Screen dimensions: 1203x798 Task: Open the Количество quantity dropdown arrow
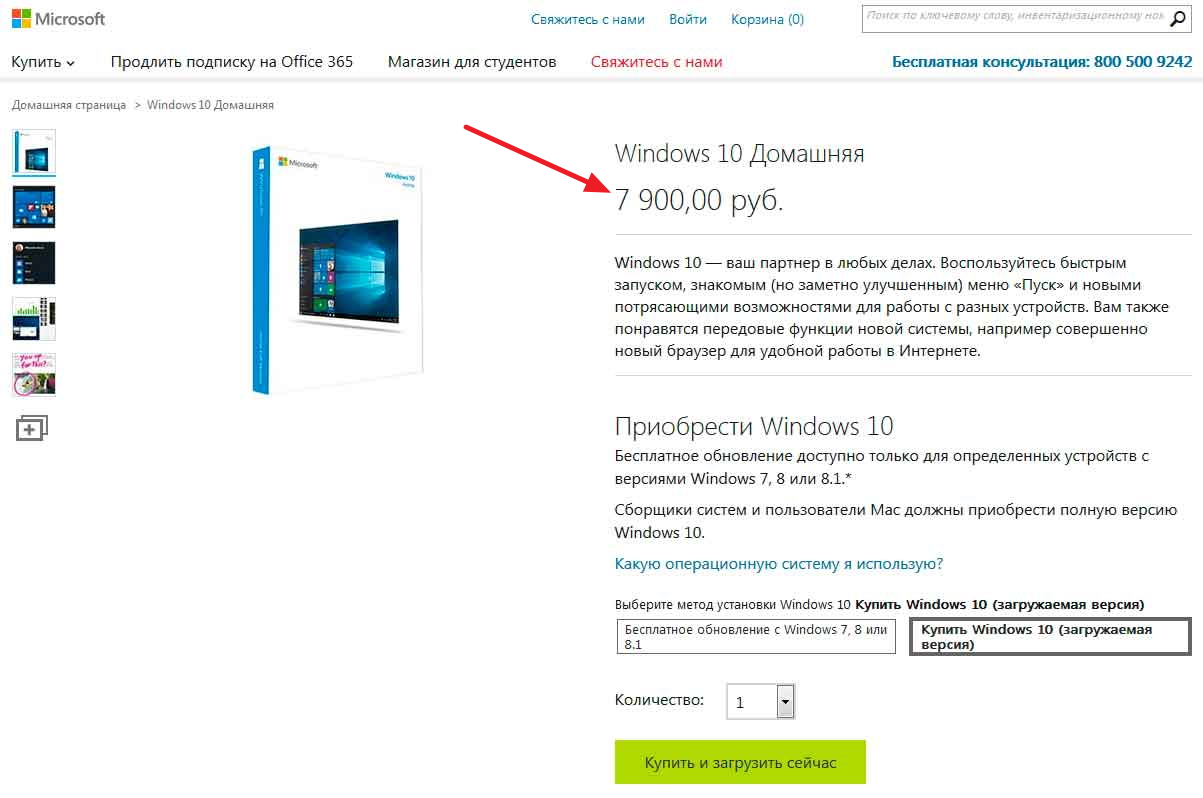point(786,702)
